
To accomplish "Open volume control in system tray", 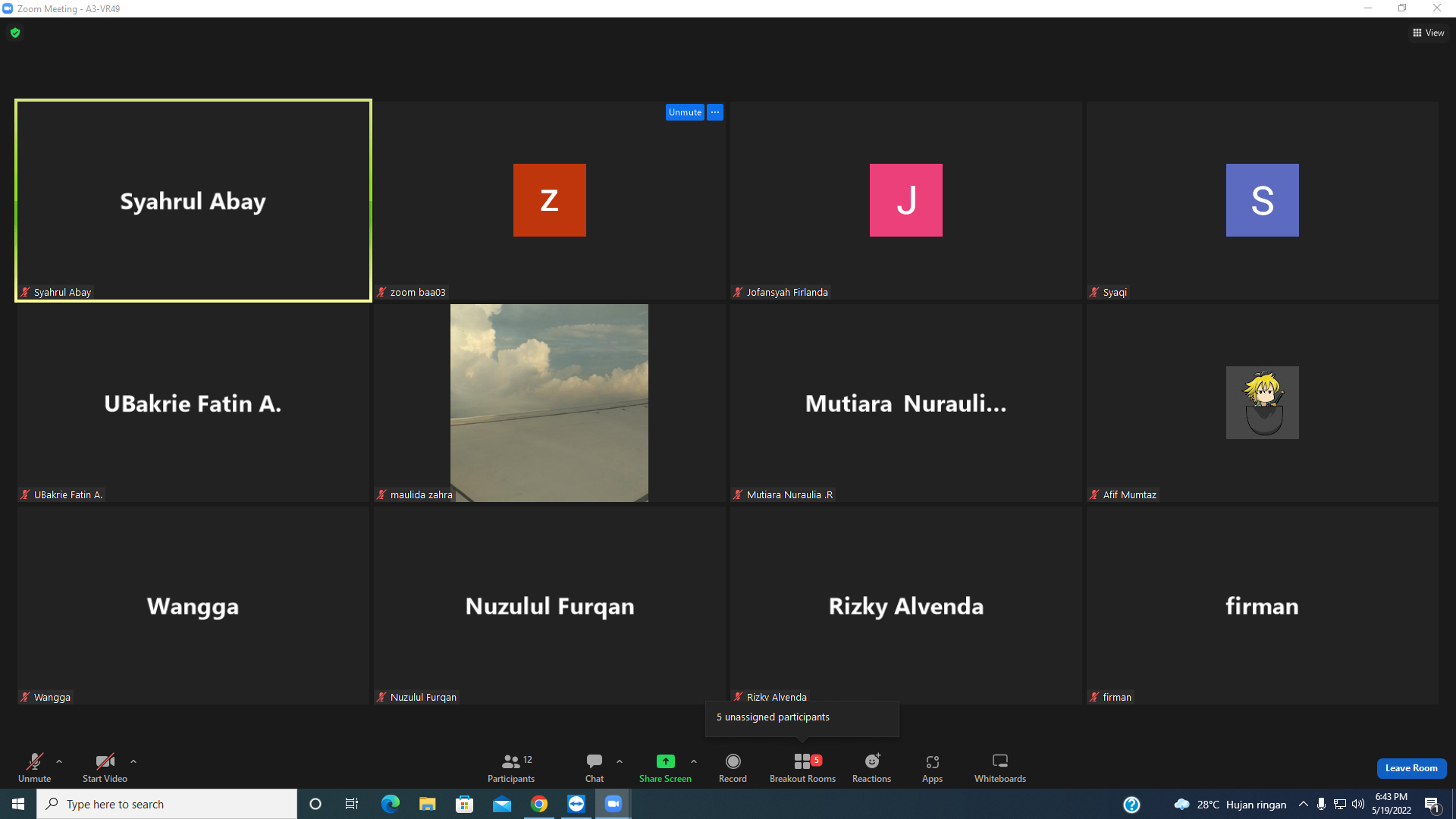I will click(1358, 804).
